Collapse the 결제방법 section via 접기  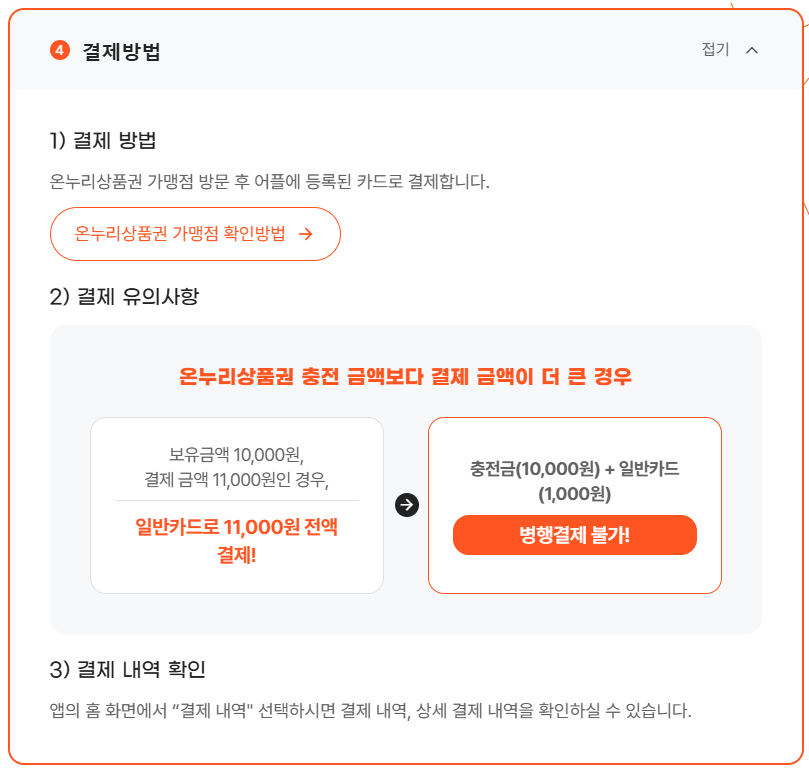coord(715,48)
